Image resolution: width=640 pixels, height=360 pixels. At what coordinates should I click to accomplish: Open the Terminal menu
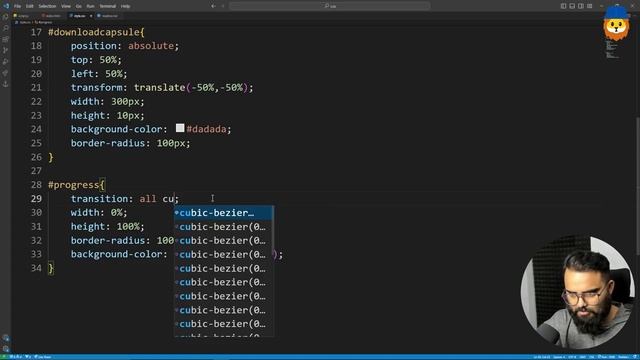[108, 6]
